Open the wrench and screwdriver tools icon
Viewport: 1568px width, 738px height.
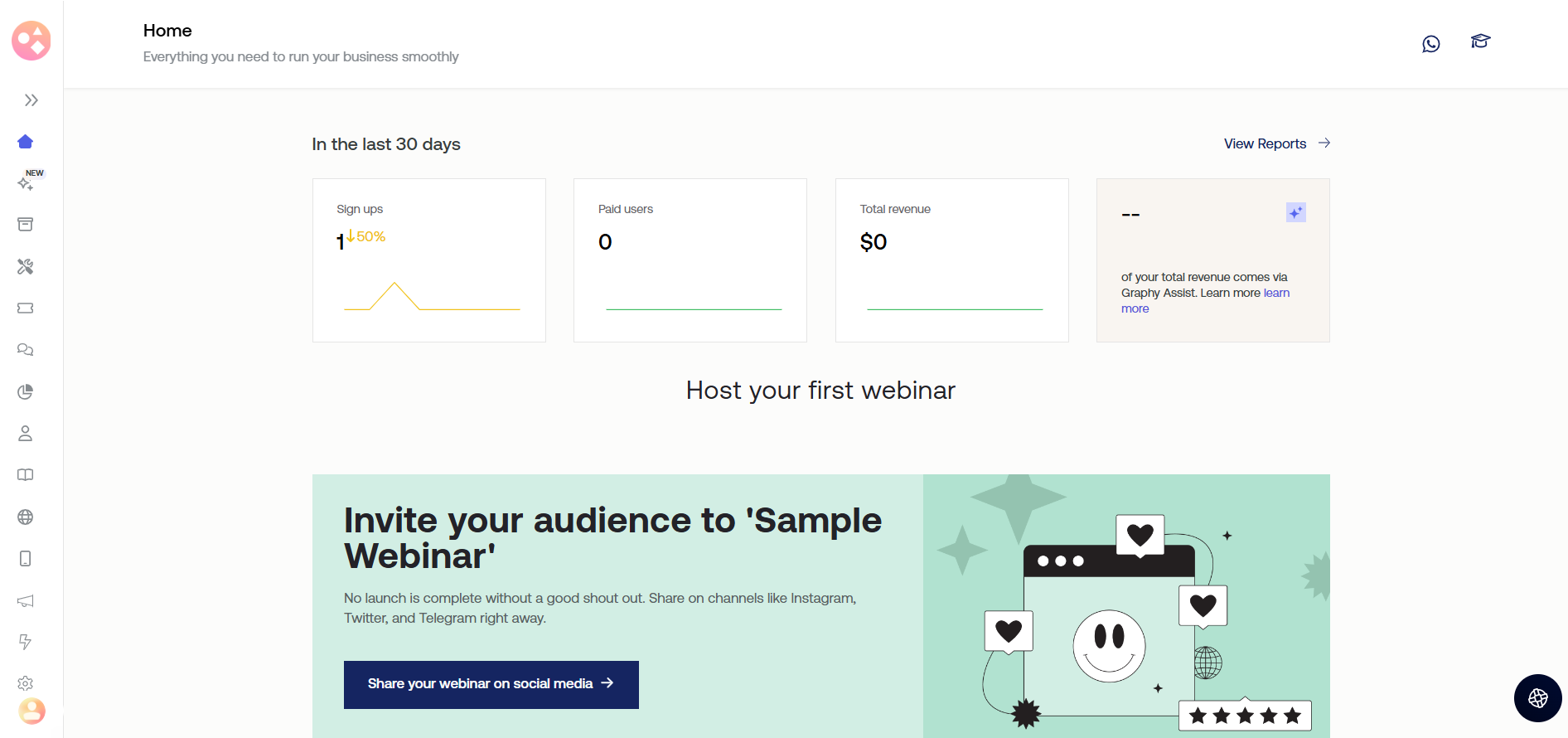[26, 266]
